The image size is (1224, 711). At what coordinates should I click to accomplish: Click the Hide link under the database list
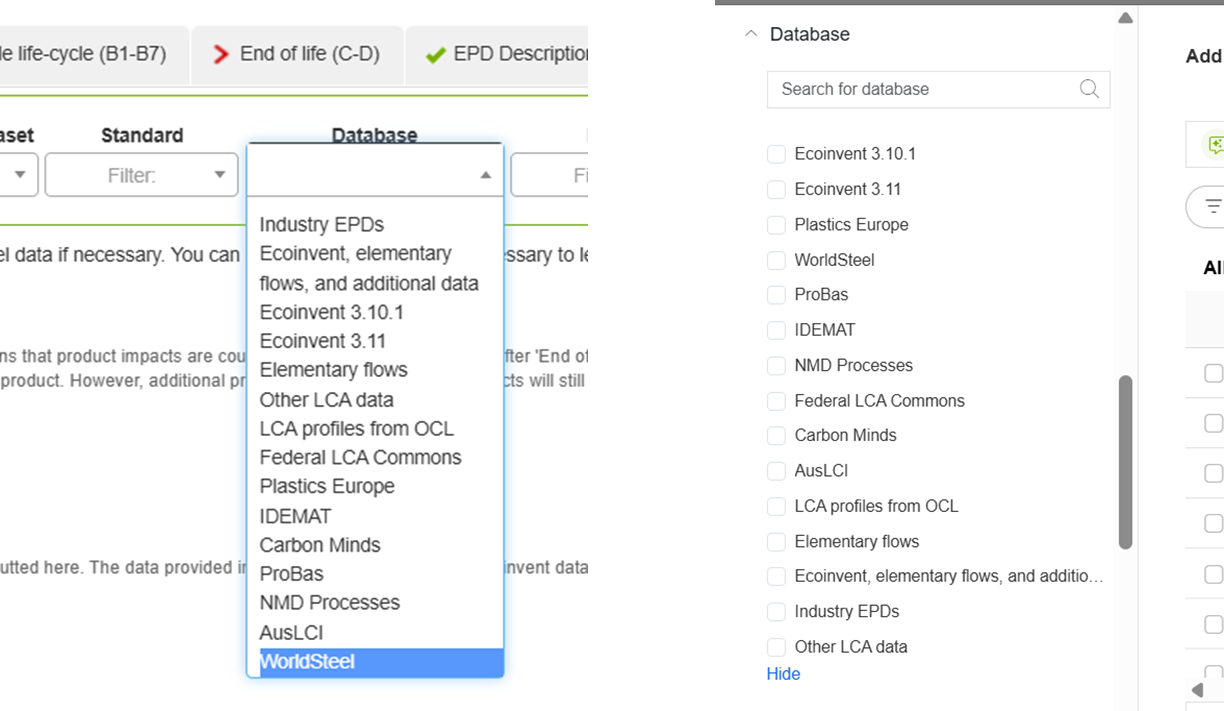(x=783, y=674)
